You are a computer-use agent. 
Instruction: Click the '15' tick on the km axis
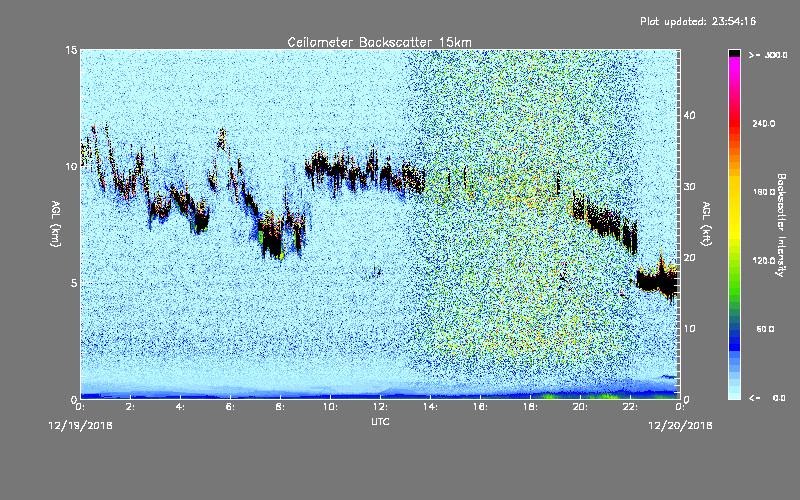(71, 50)
